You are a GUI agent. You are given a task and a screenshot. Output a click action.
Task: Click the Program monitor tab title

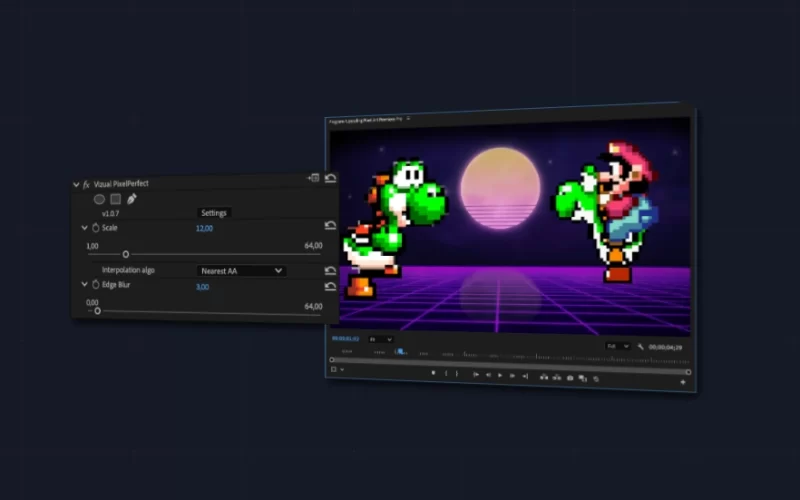pyautogui.click(x=365, y=120)
